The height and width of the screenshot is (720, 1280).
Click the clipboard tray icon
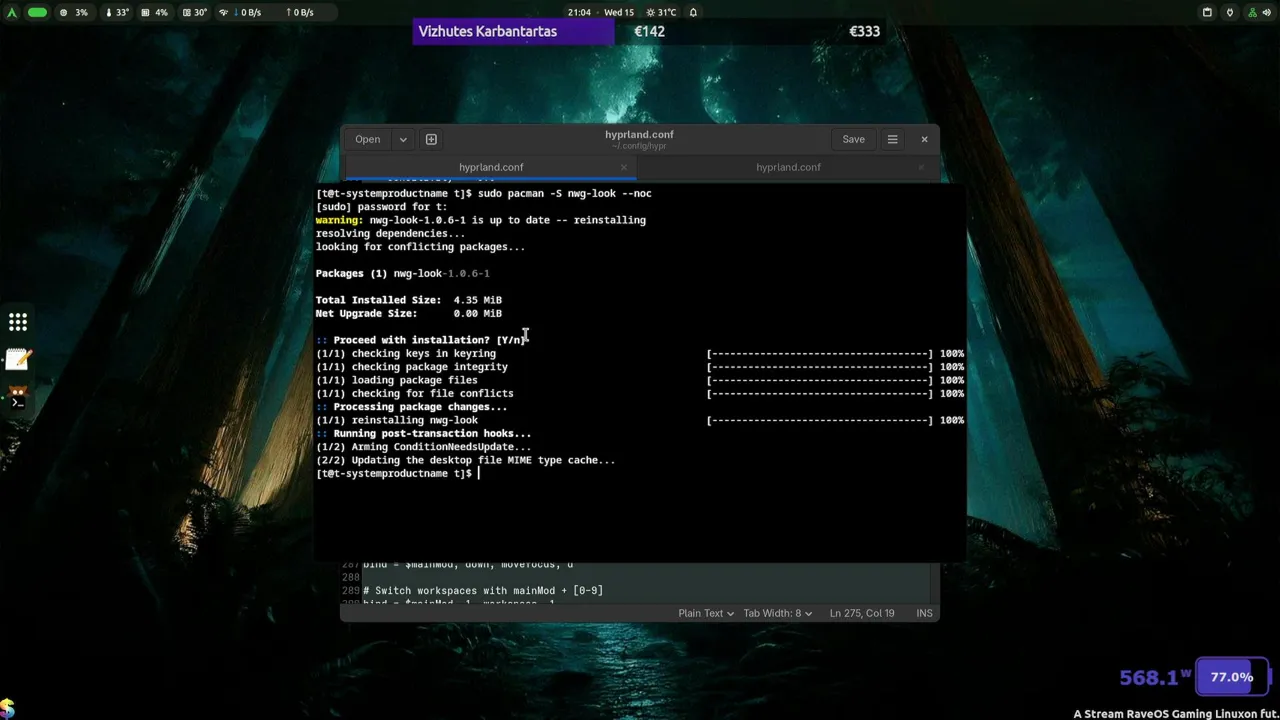pos(1207,12)
